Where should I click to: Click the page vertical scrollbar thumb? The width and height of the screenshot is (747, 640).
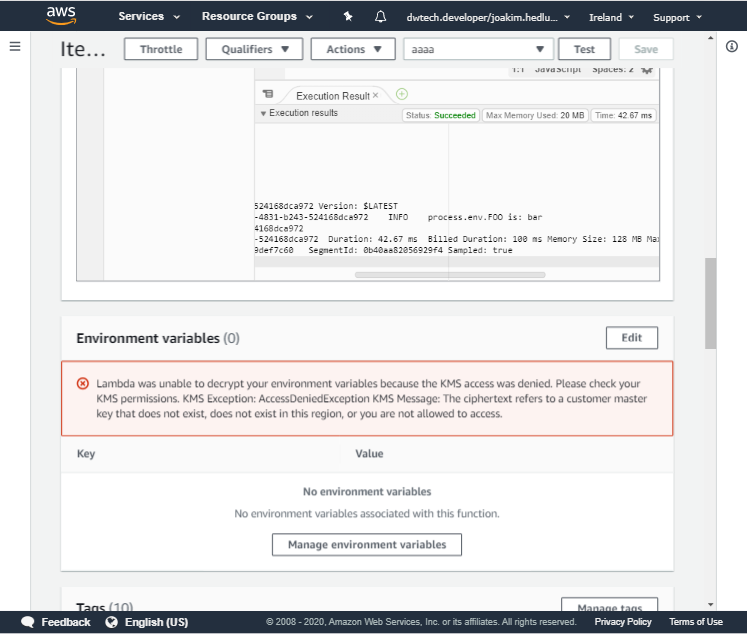pyautogui.click(x=710, y=304)
